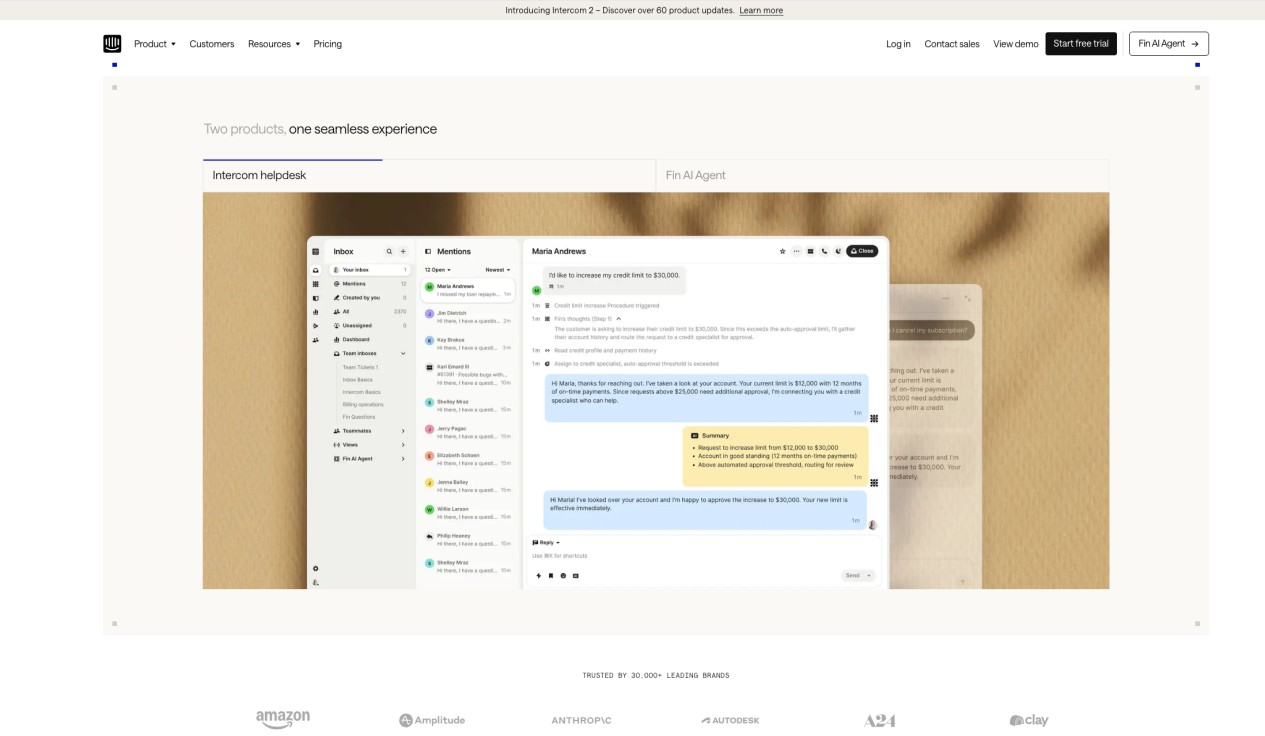The height and width of the screenshot is (736, 1265).
Task: Star the Maria Andrews conversation
Action: point(783,251)
